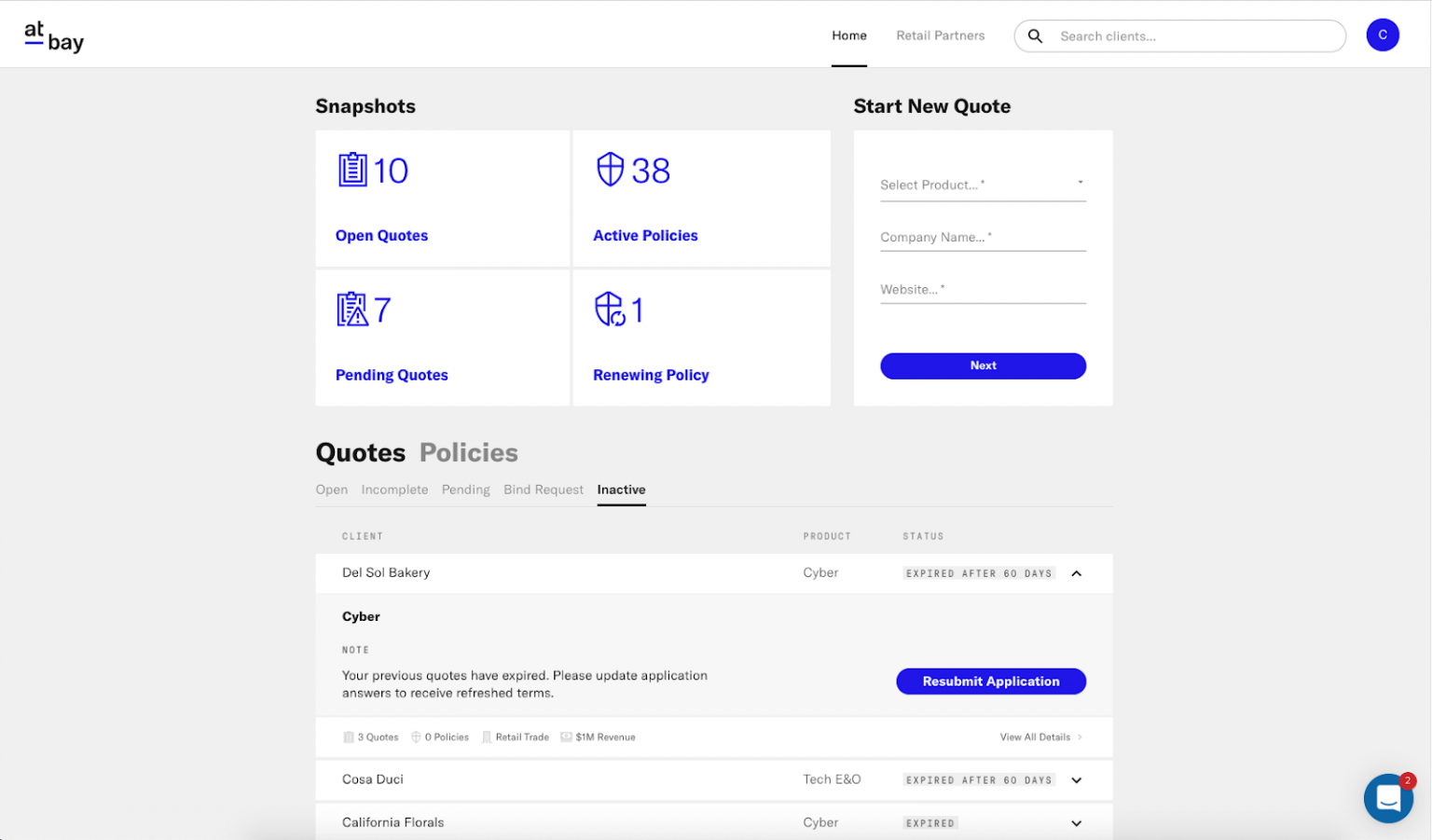The width and height of the screenshot is (1432, 840).
Task: Switch to the Policies section
Action: tap(468, 453)
